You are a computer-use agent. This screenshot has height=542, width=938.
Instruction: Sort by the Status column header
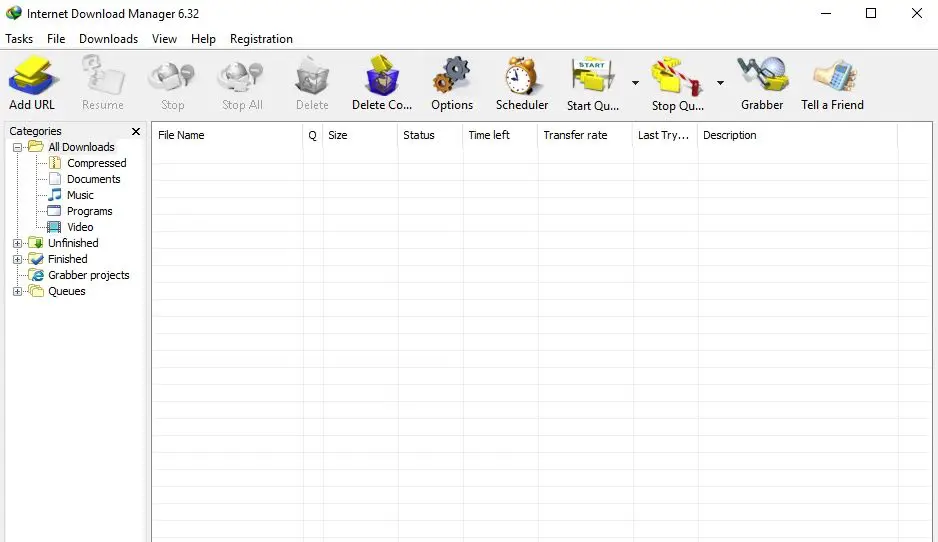tap(430, 135)
